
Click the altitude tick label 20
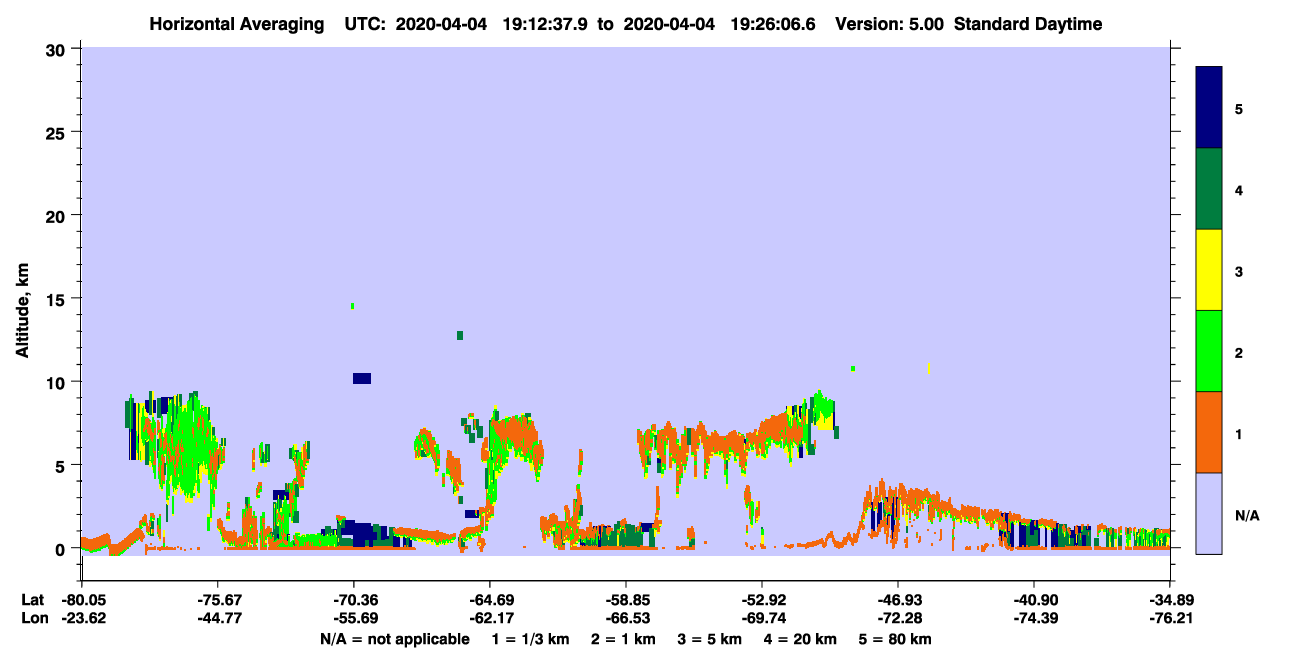pos(57,215)
